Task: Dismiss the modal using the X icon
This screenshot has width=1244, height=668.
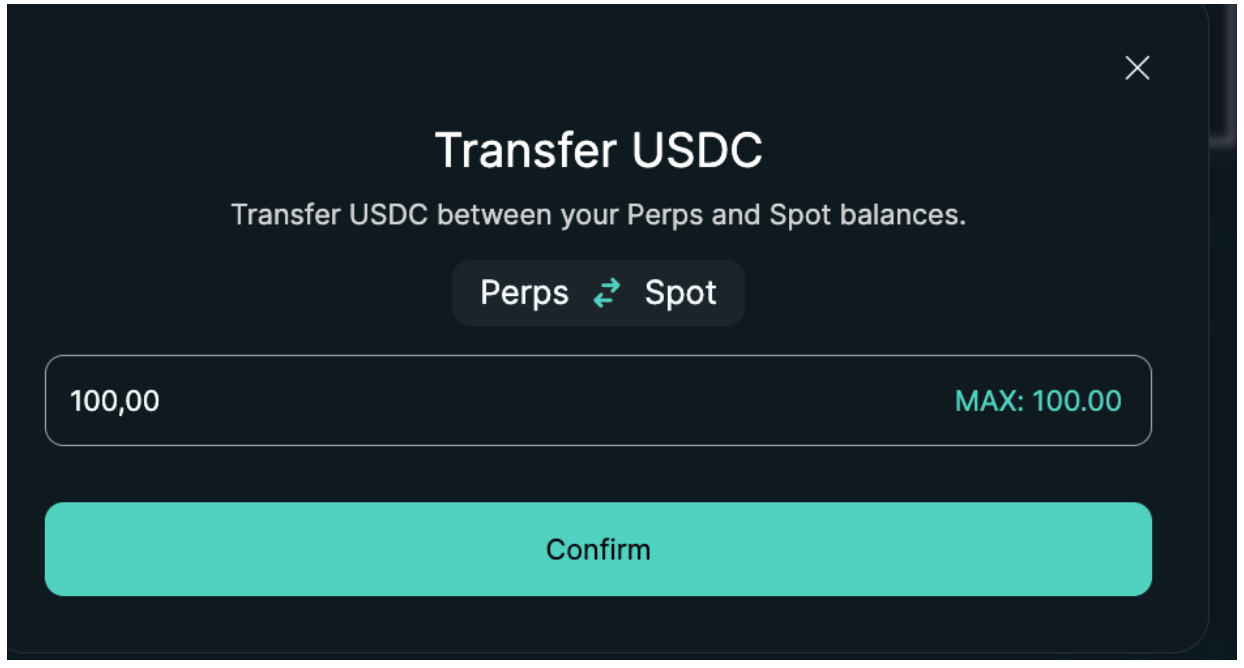Action: point(1137,68)
